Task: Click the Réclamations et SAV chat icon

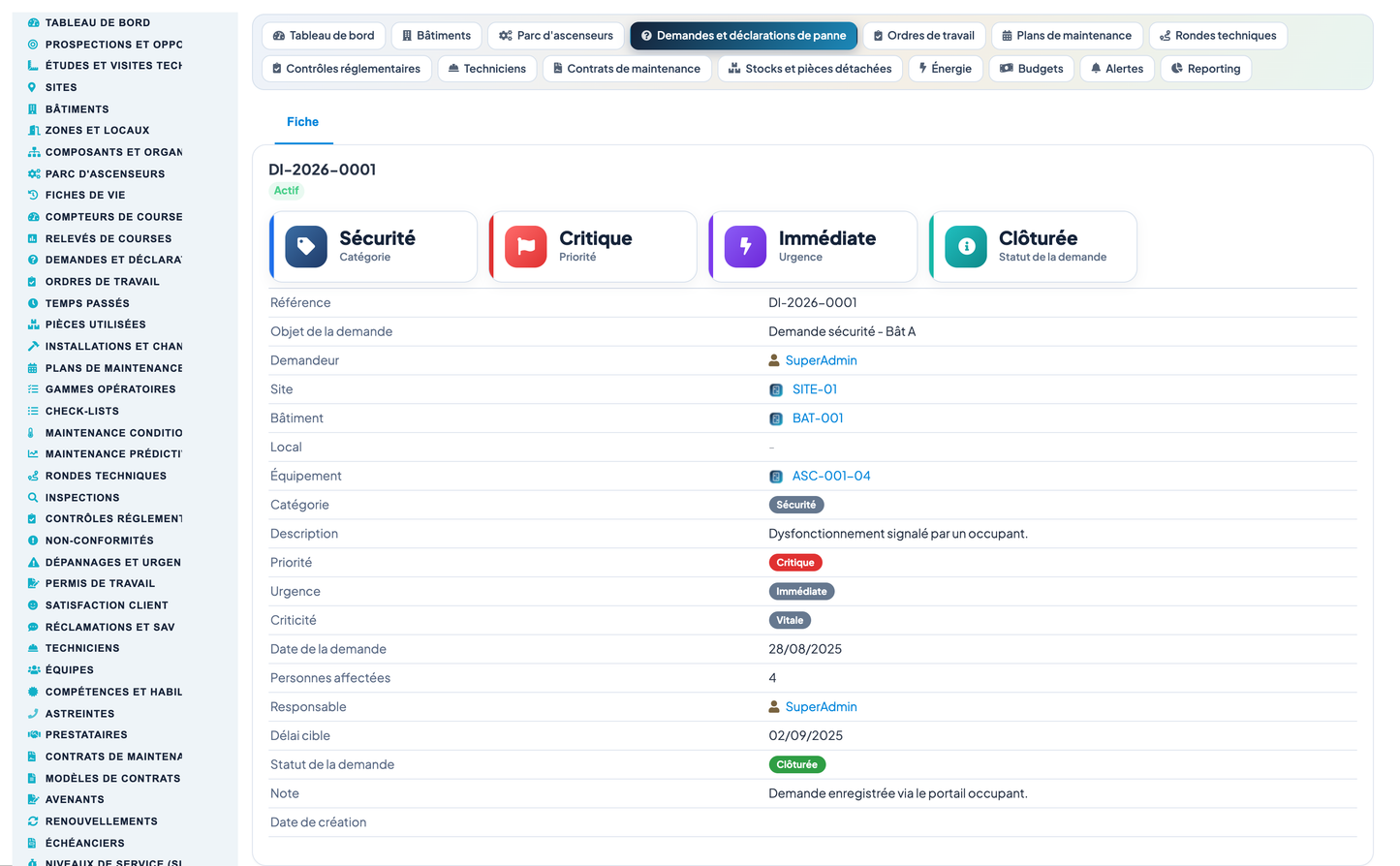Action: click(x=33, y=627)
